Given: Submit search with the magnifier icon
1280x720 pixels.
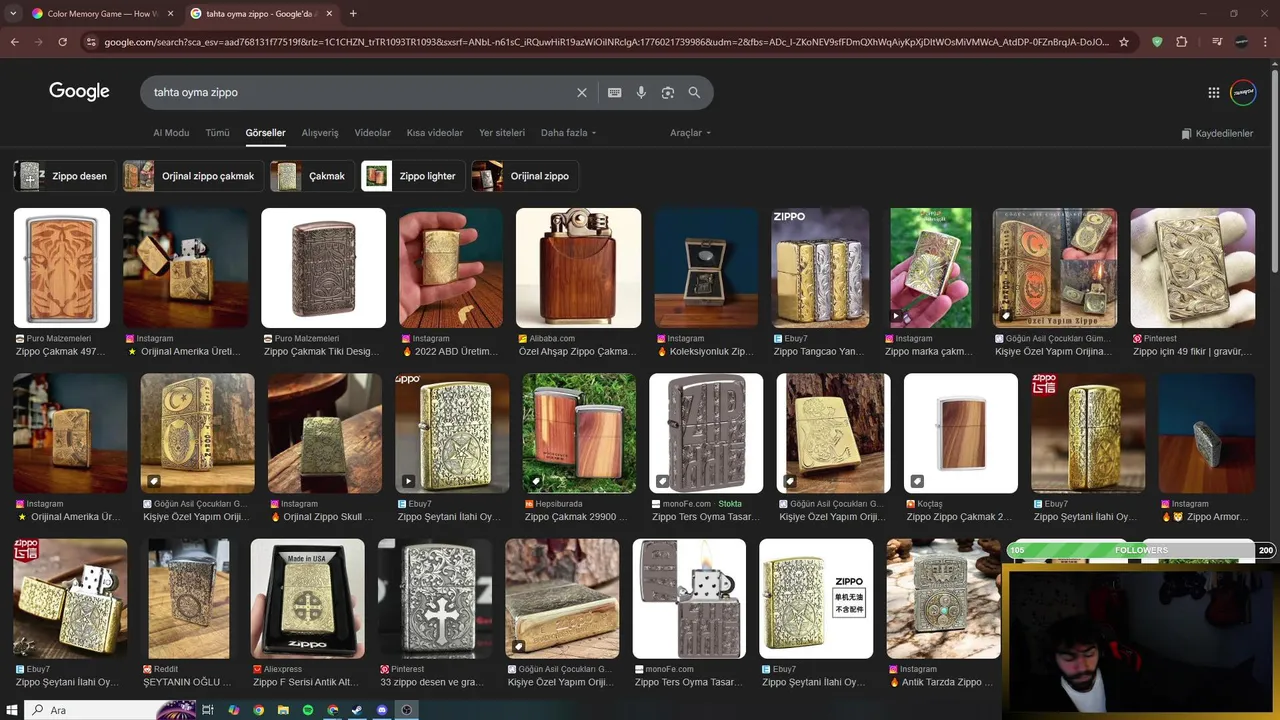Looking at the screenshot, I should [694, 92].
